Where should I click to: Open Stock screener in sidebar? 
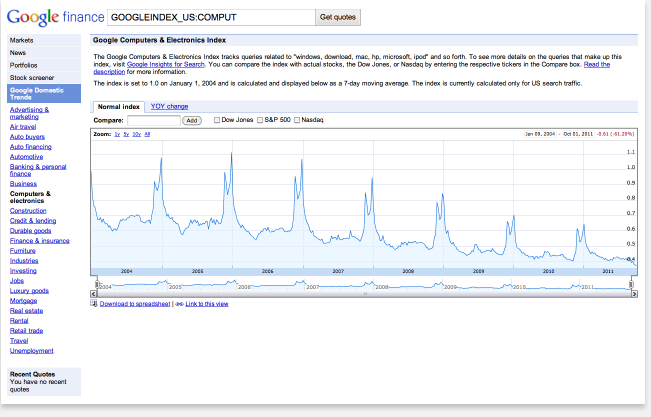click(x=32, y=77)
